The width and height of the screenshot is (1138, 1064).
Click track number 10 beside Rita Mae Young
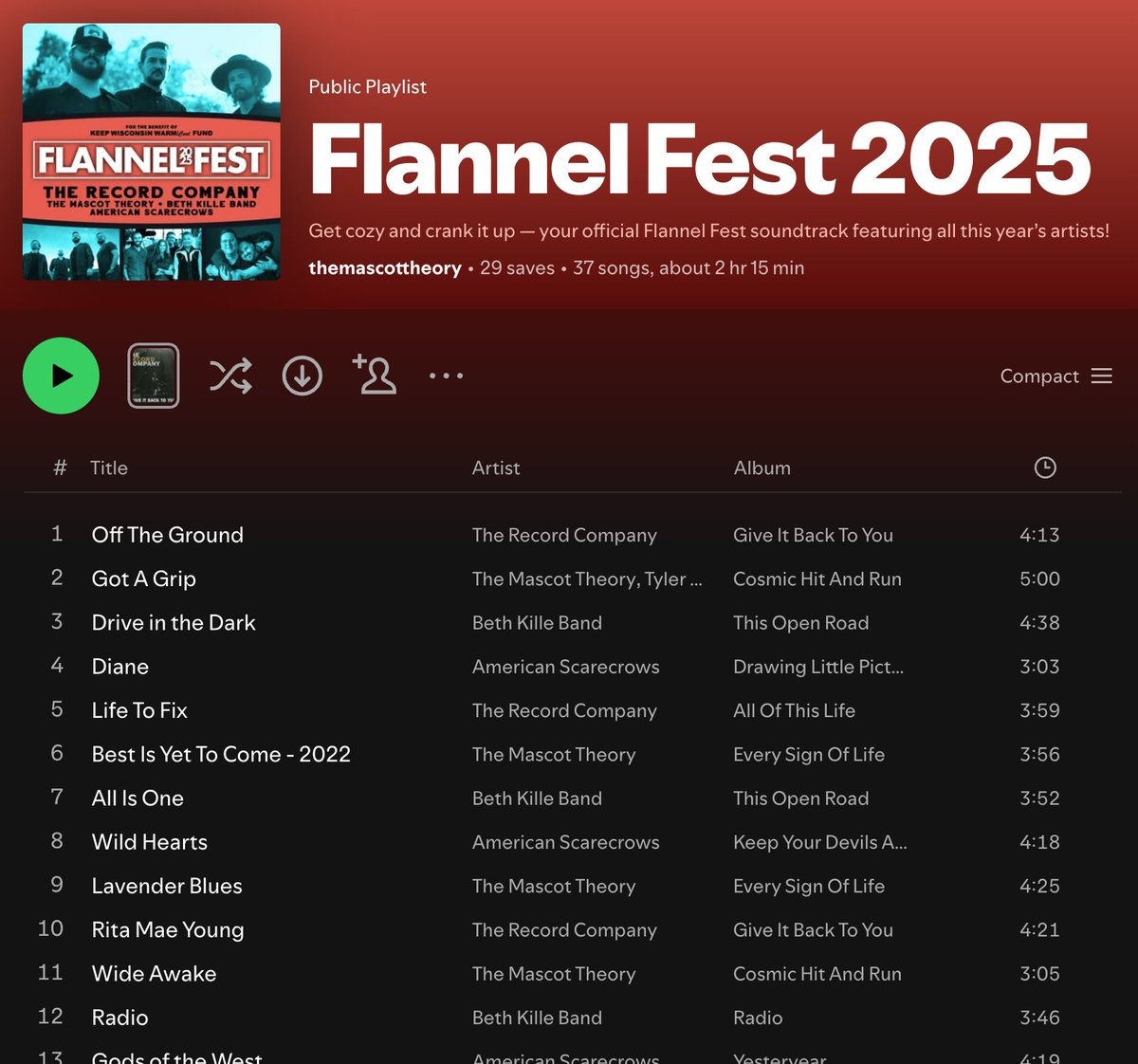pos(50,928)
